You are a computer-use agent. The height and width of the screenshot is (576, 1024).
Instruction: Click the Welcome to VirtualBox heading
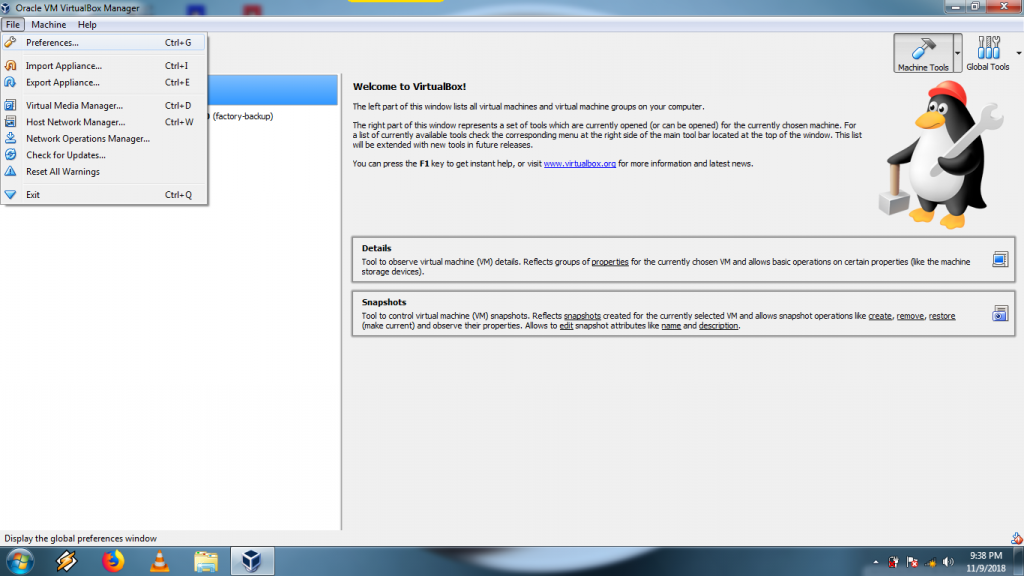pos(409,86)
